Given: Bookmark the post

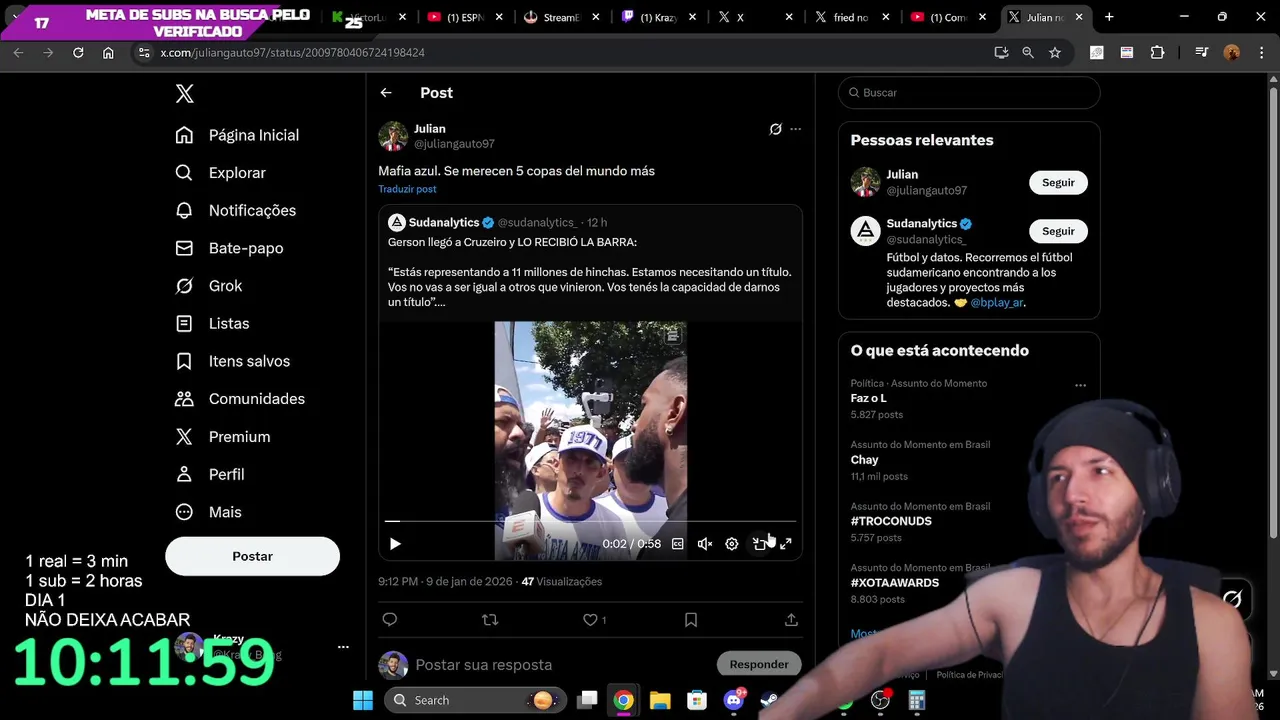Looking at the screenshot, I should (691, 620).
